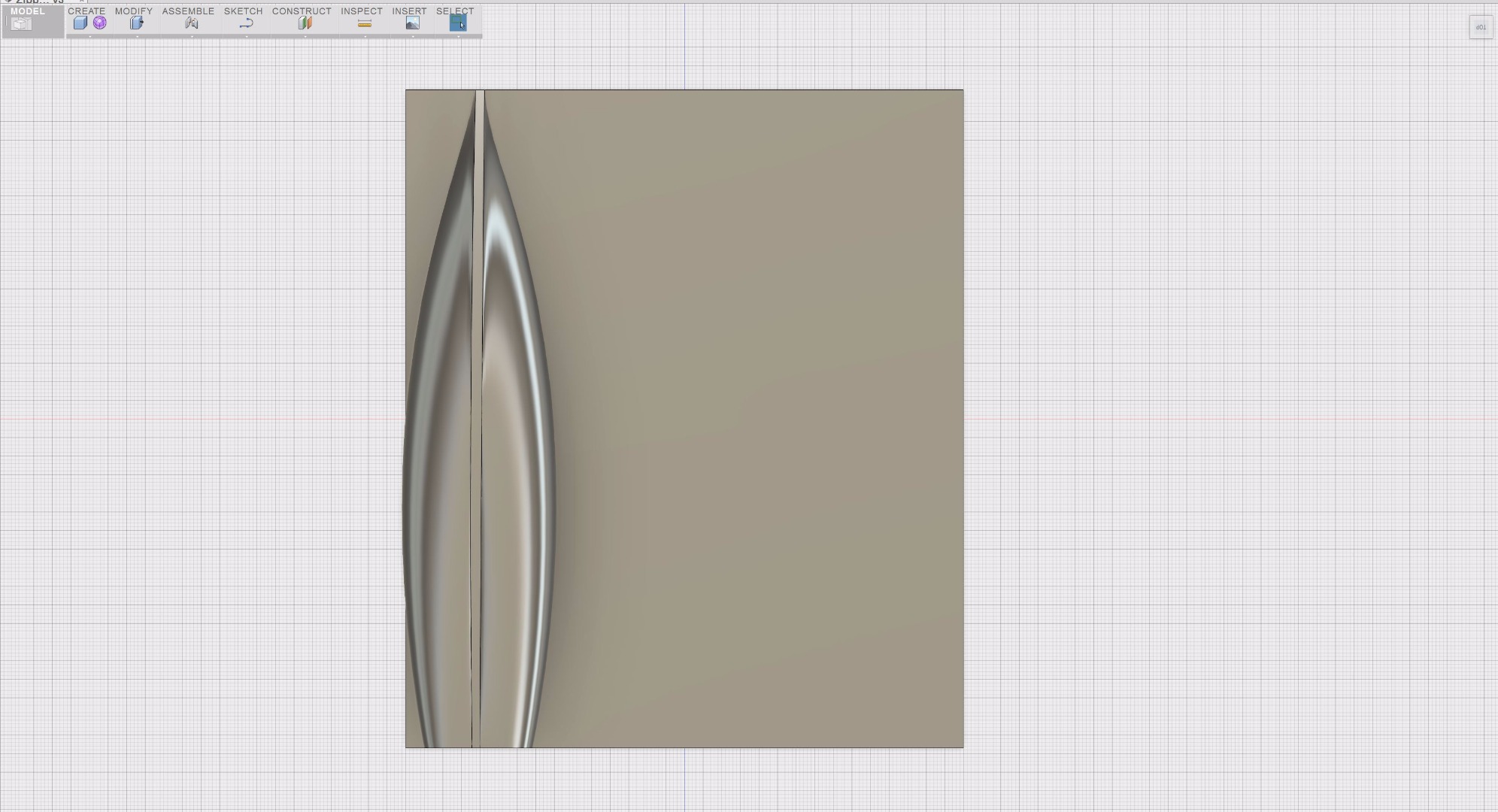Select the Offset Plane icon under CONSTRUCT
Image resolution: width=1498 pixels, height=812 pixels.
305,23
